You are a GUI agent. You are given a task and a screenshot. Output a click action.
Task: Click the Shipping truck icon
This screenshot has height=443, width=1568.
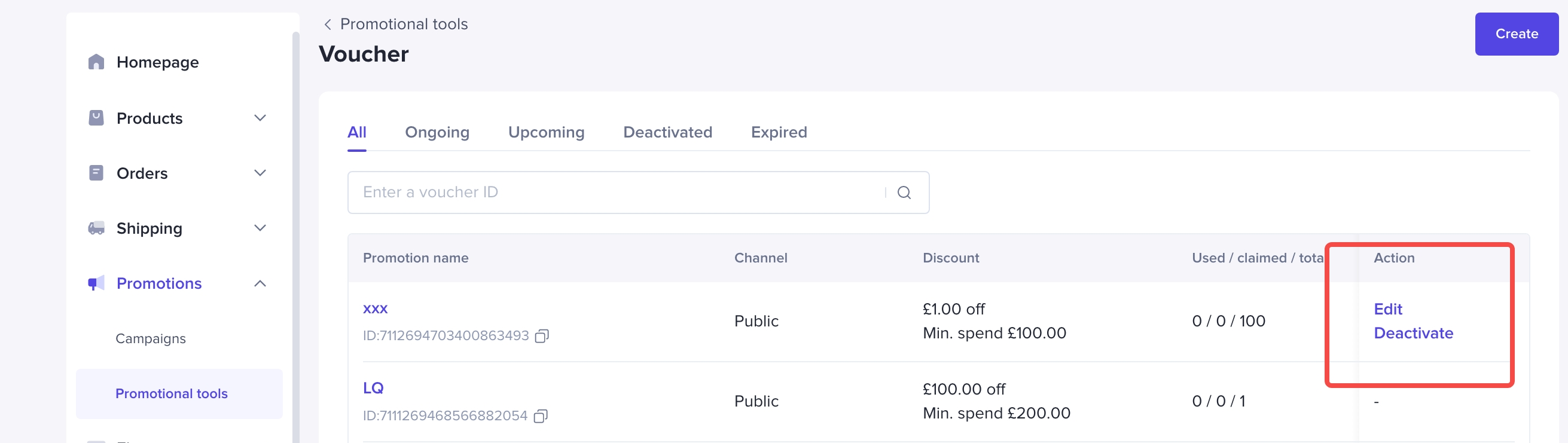[x=96, y=228]
